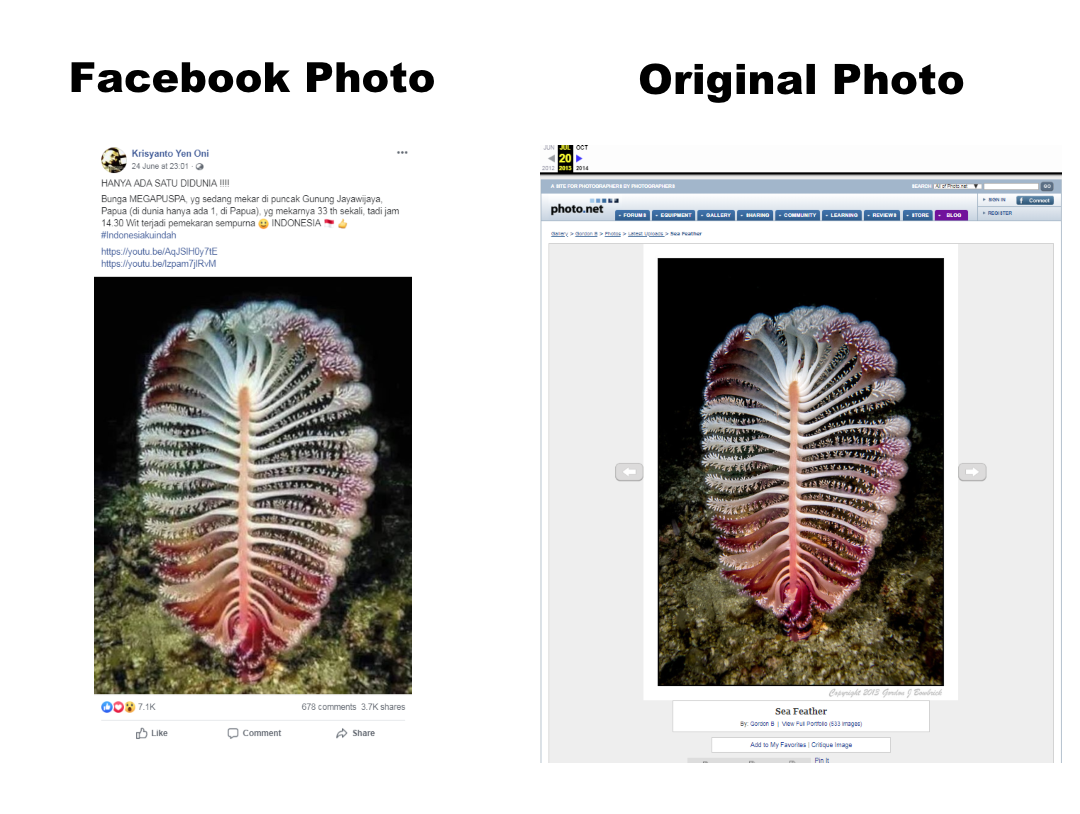
Task: Go to next photo with right arrow
Action: pyautogui.click(x=972, y=472)
